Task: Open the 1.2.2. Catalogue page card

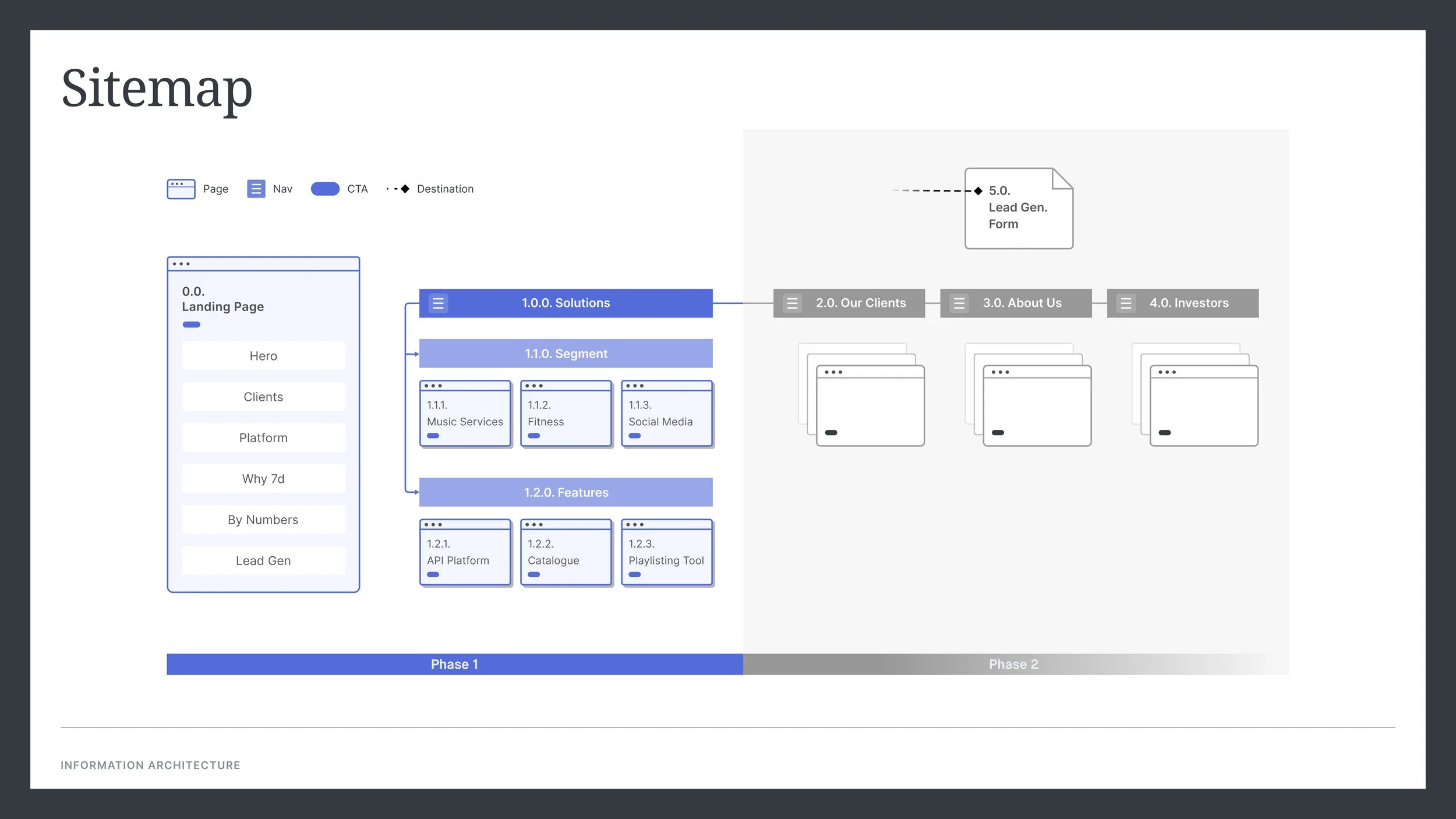Action: [x=566, y=553]
